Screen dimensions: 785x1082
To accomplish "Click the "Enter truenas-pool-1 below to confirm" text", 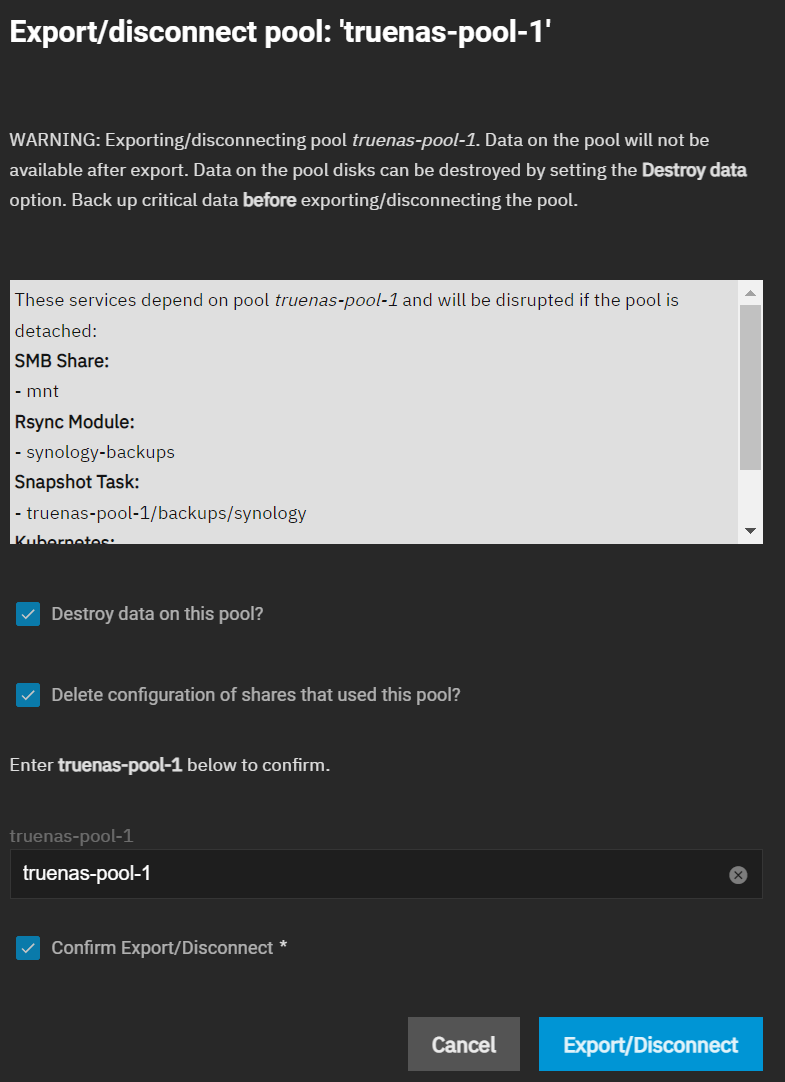I will (x=169, y=765).
